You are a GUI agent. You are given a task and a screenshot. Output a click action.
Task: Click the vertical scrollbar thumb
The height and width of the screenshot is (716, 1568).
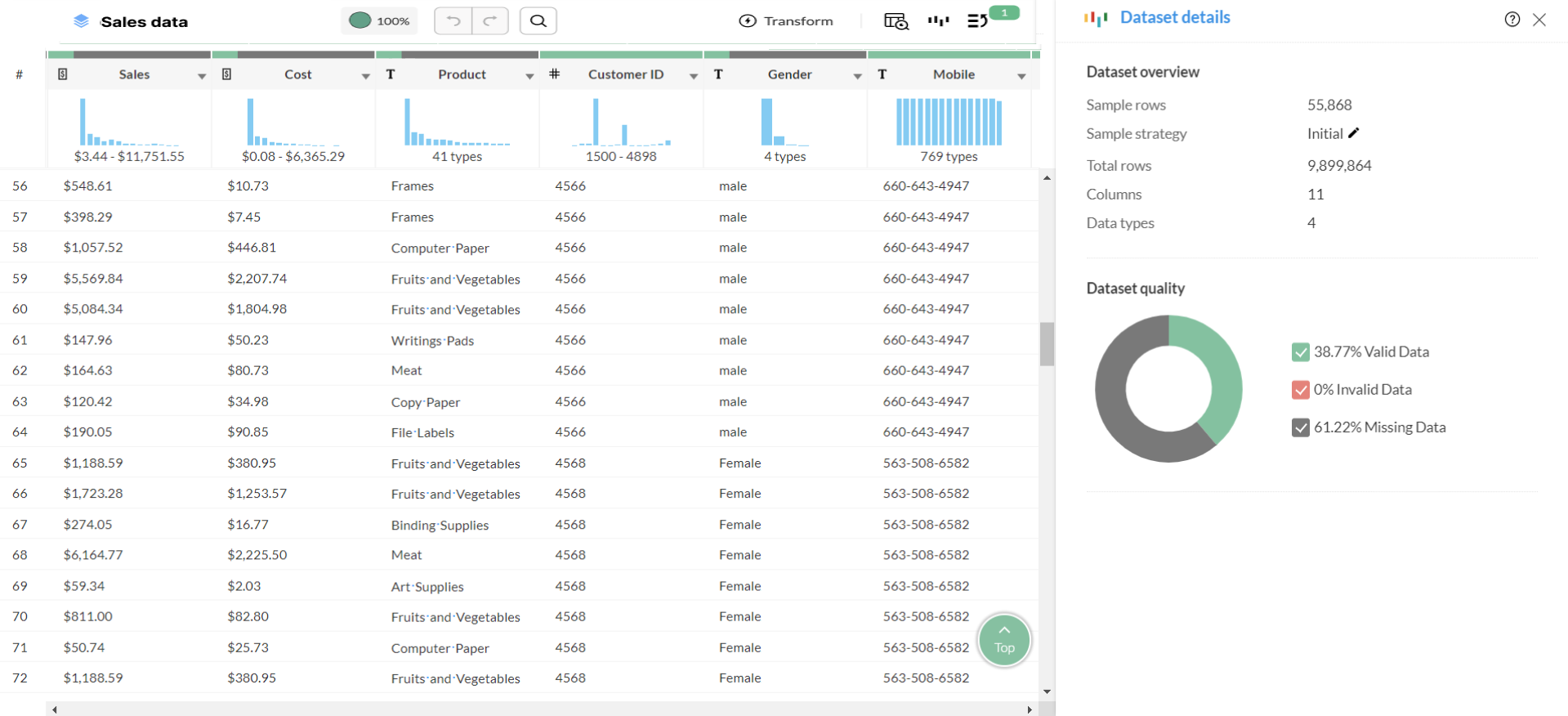tap(1047, 344)
